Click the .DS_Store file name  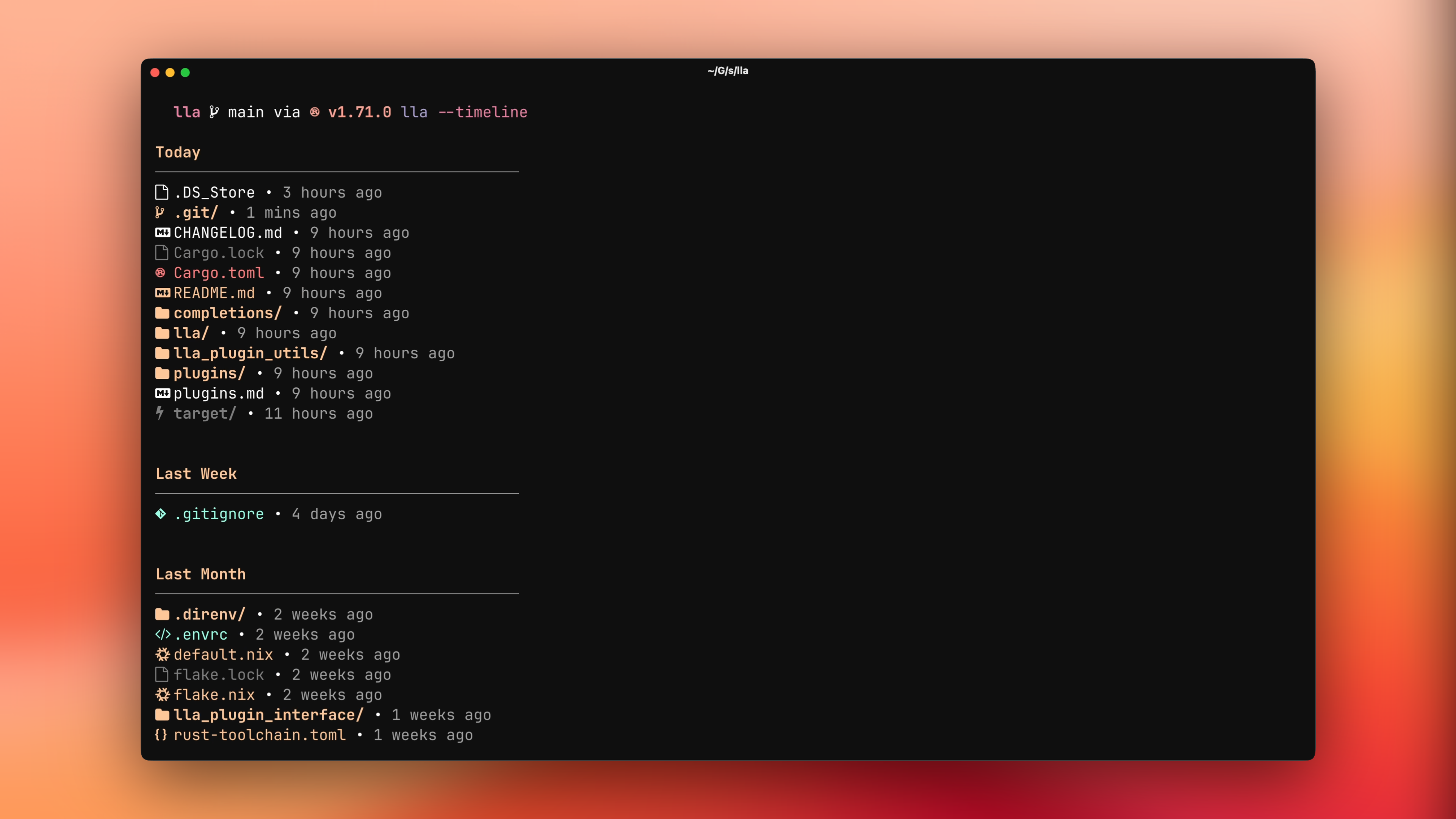click(x=214, y=192)
